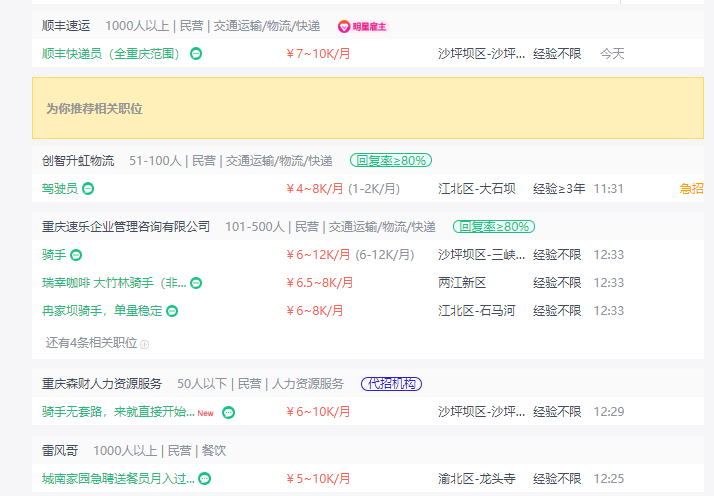The image size is (714, 496).
Task: Click salary ￥6~10K/月
Action: [x=318, y=412]
